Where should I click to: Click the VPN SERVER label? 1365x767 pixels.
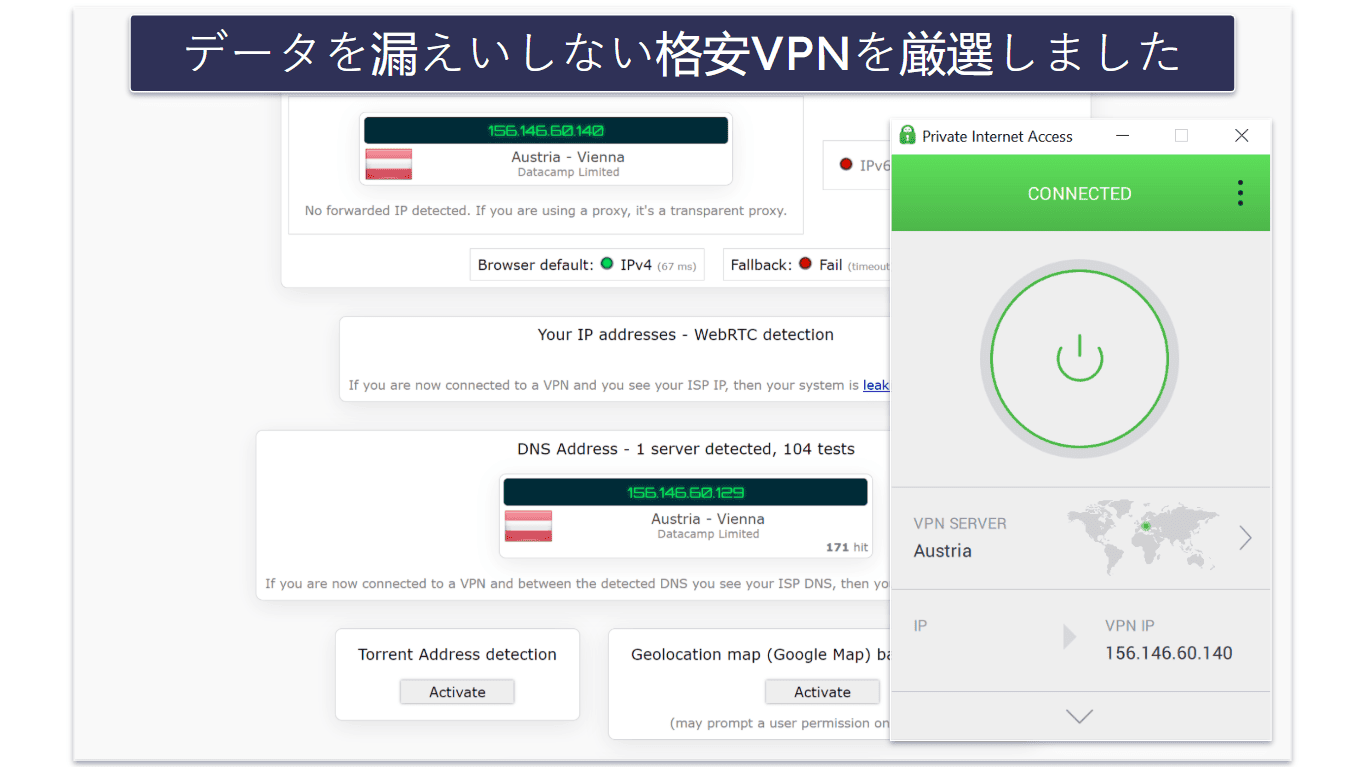point(960,523)
